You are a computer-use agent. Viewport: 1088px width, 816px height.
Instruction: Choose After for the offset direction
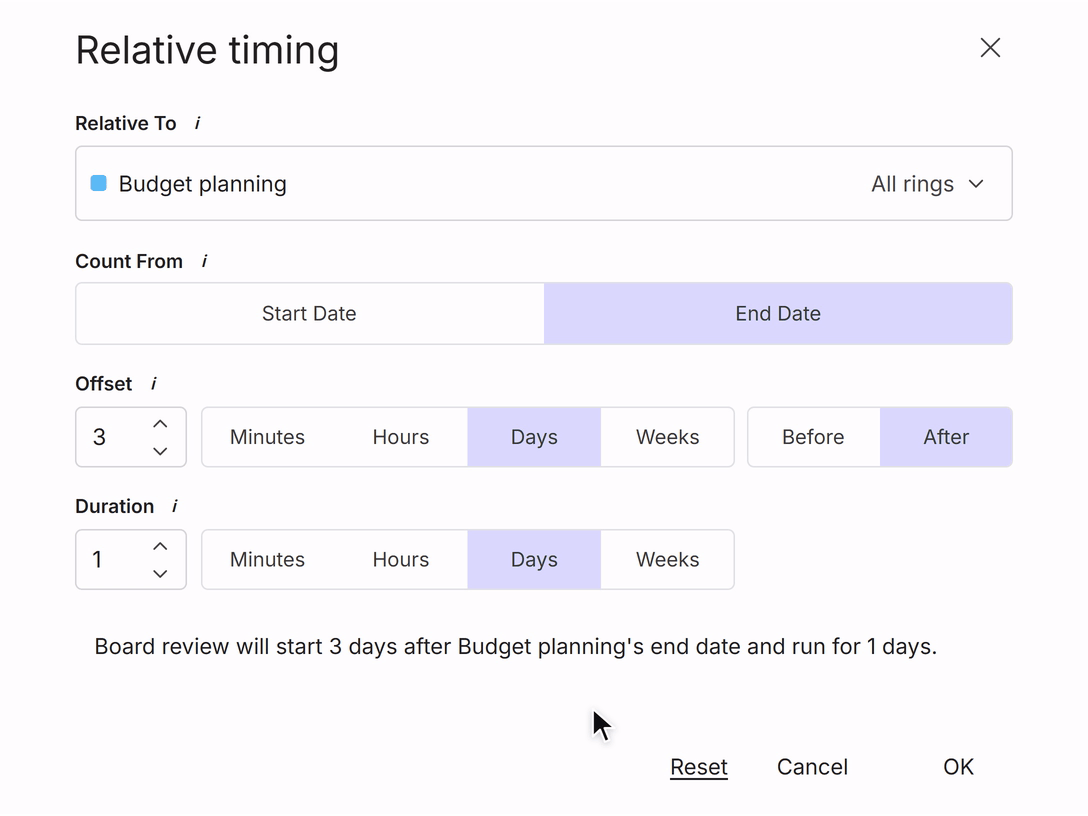pos(946,437)
